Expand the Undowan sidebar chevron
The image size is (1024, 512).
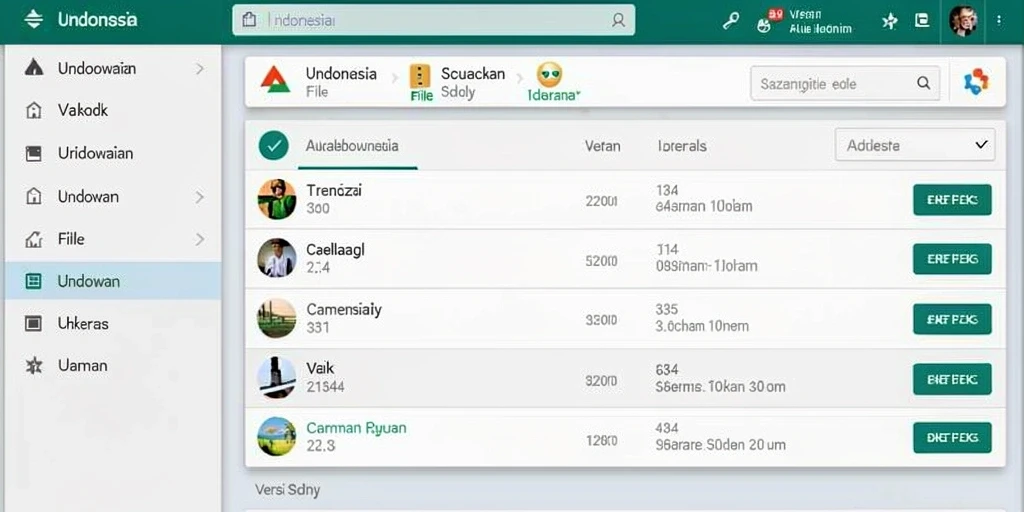200,197
